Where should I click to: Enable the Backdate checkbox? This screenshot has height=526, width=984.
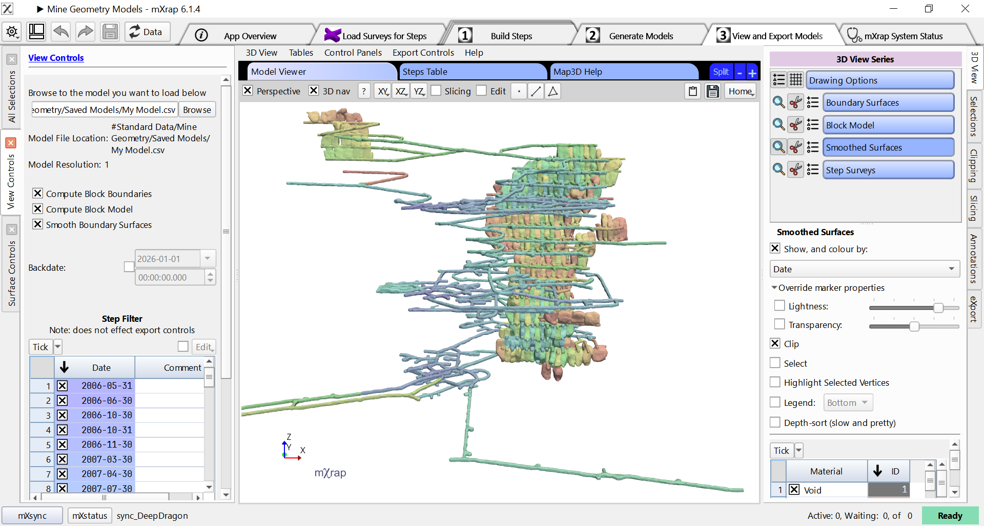[x=129, y=267]
